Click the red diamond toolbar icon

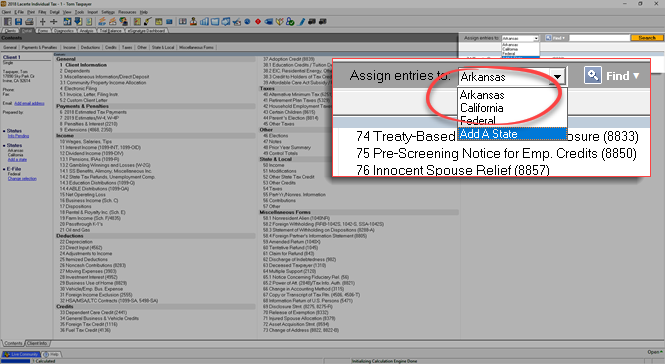(x=258, y=21)
